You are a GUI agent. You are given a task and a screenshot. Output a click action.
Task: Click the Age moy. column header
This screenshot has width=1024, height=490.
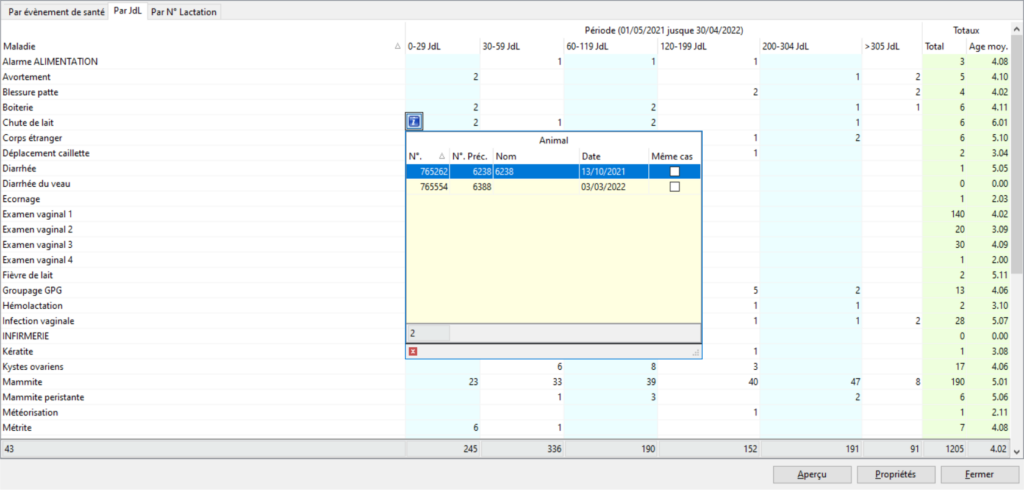(x=988, y=47)
